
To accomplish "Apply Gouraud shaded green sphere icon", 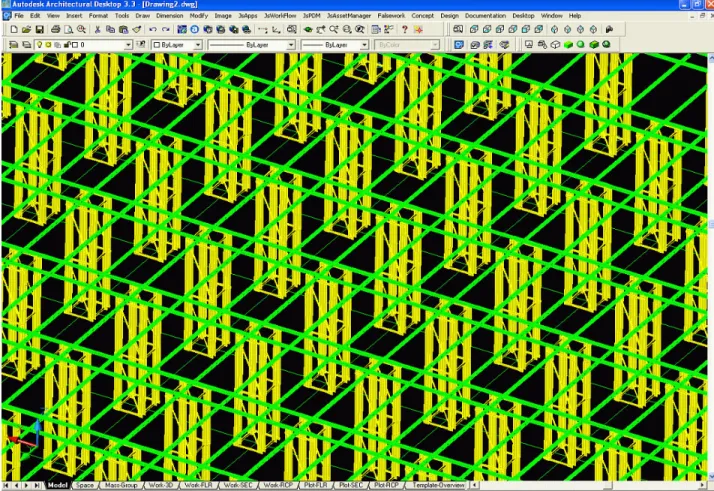I will coord(581,45).
